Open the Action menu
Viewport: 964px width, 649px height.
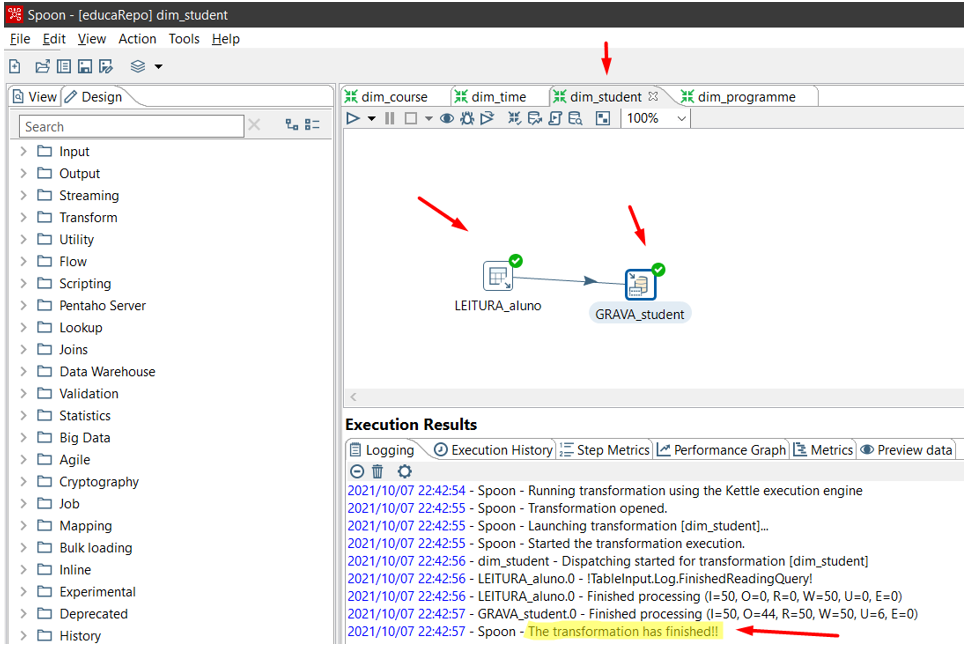(137, 39)
